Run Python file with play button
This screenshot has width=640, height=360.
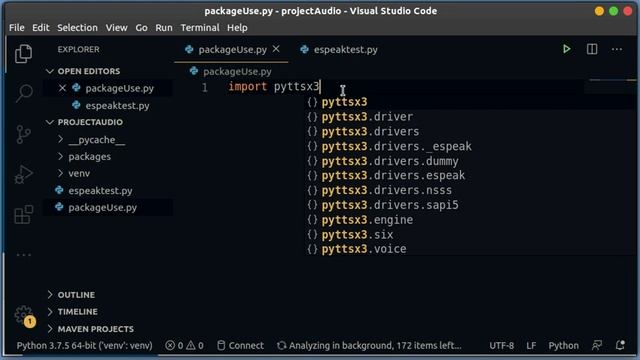pyautogui.click(x=566, y=49)
